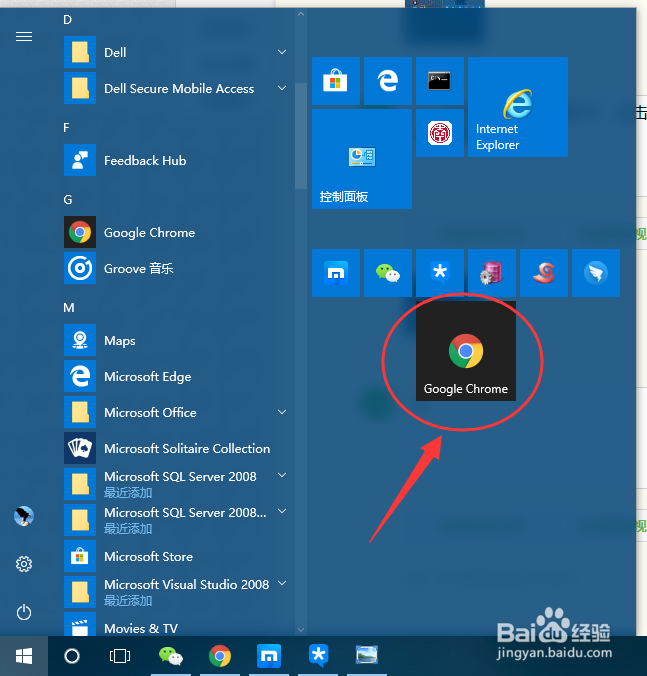Click the Power icon

[24, 612]
